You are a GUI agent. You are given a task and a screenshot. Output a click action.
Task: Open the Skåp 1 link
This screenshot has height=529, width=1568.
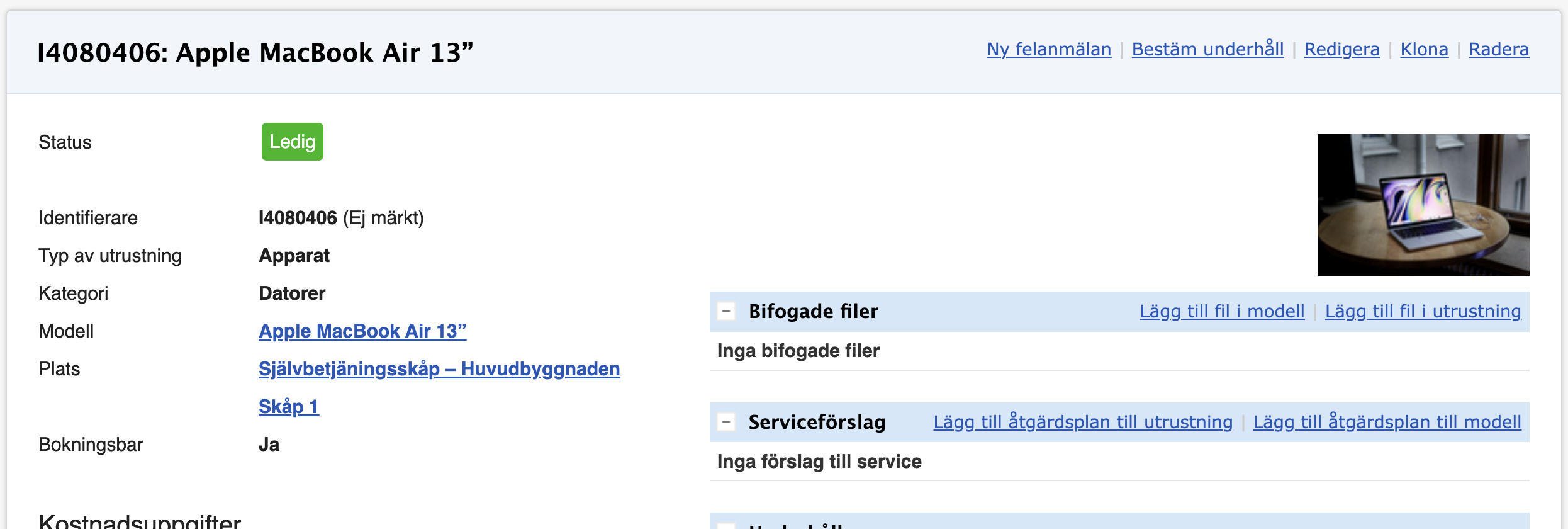289,407
